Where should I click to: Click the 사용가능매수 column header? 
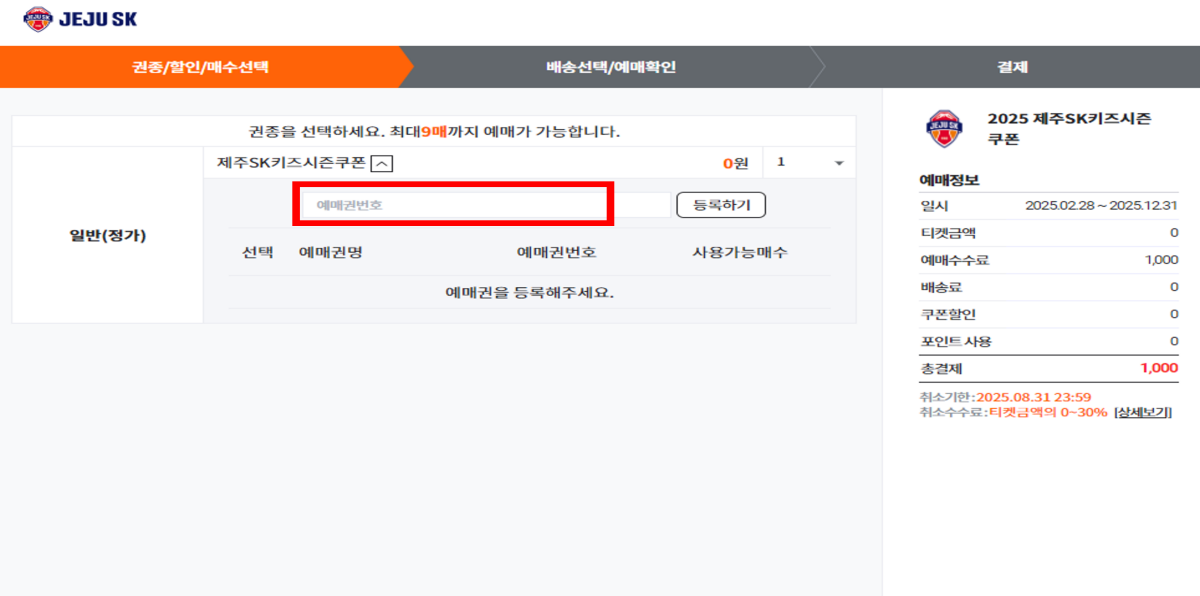[x=740, y=252]
